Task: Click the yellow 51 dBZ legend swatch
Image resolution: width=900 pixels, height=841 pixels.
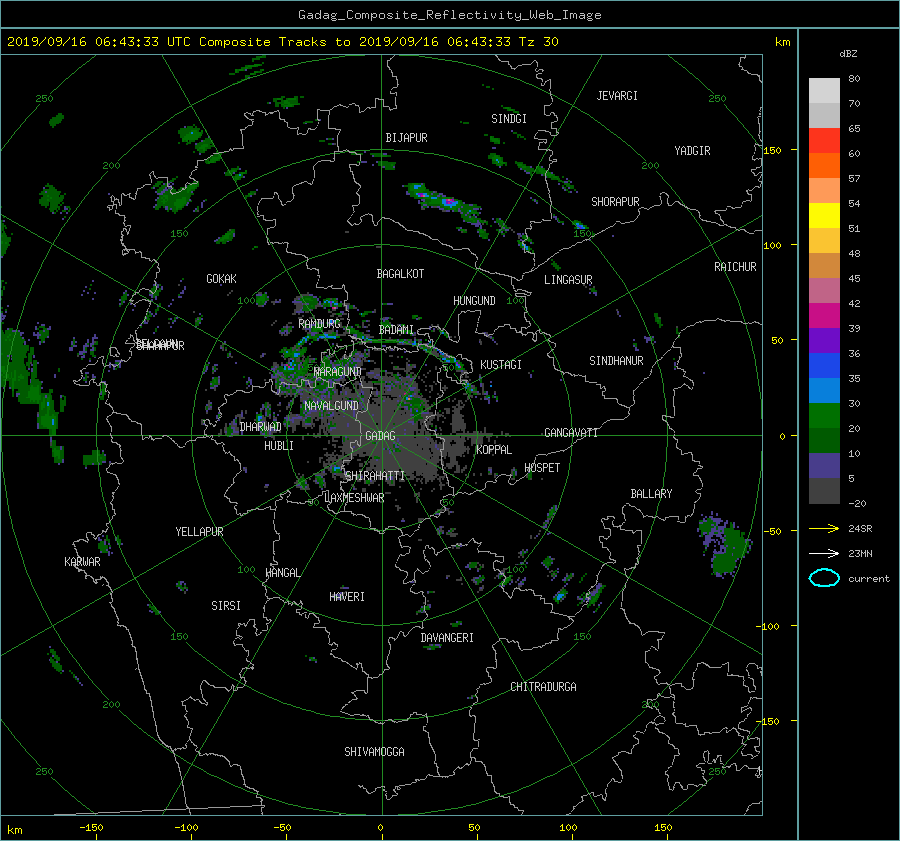Action: click(824, 216)
